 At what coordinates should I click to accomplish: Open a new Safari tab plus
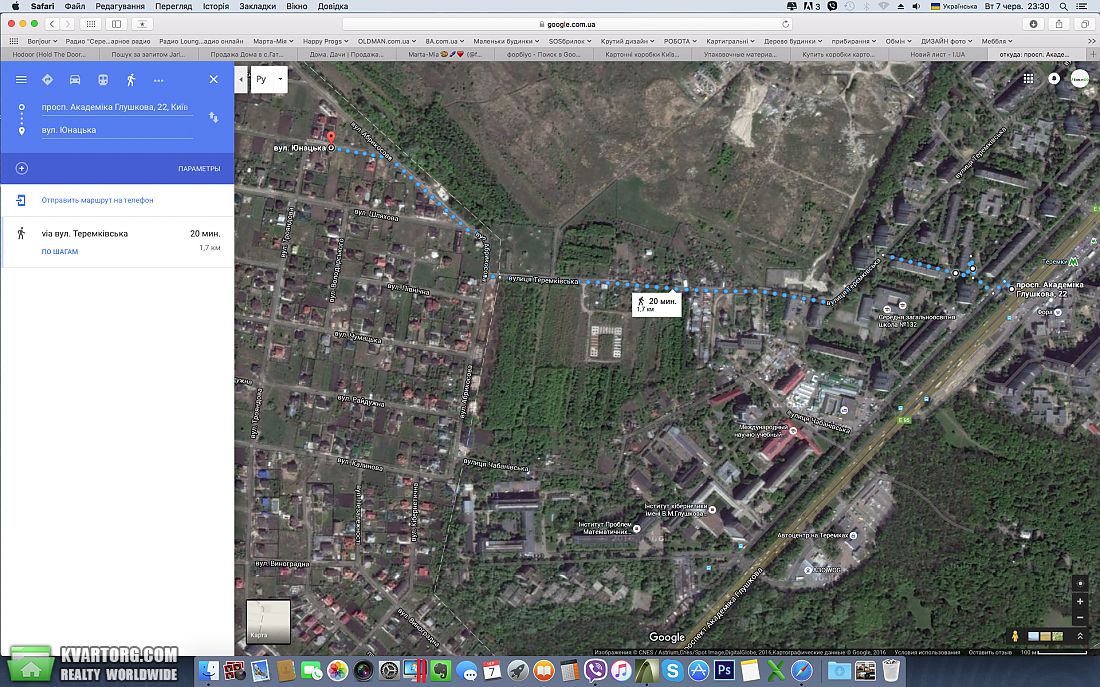coord(1093,54)
